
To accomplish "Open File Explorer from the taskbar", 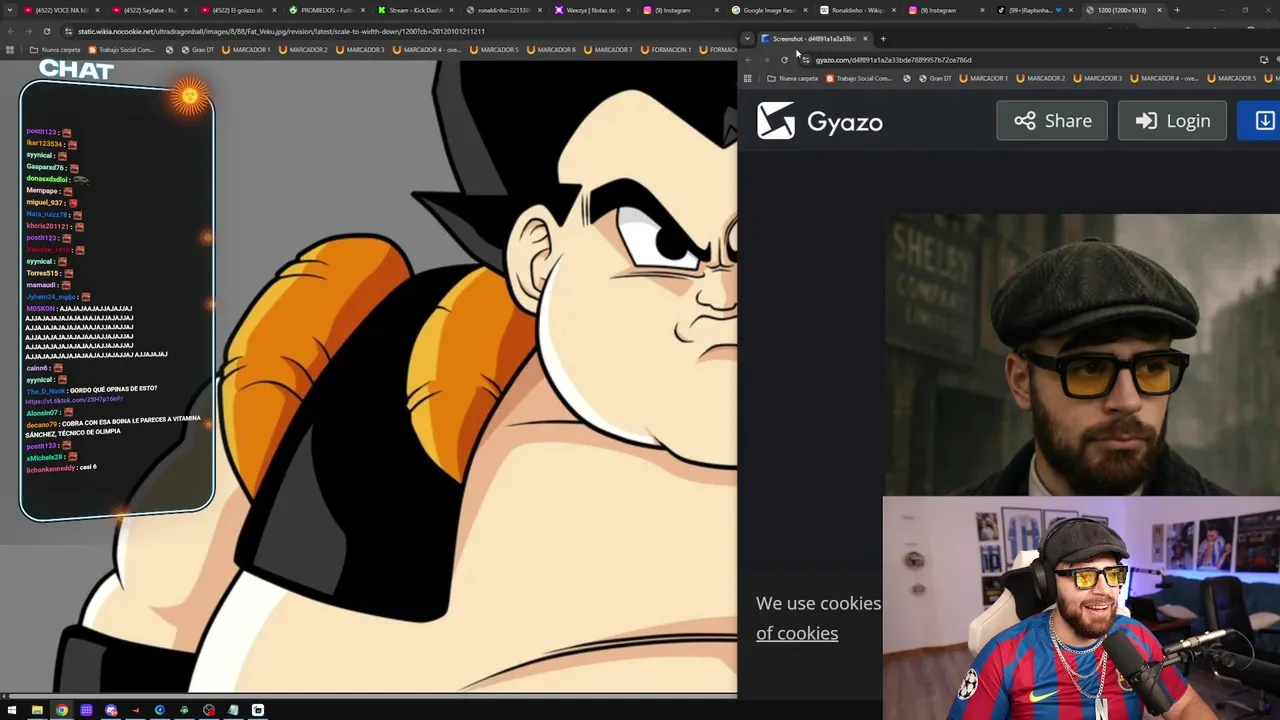I will click(x=37, y=711).
